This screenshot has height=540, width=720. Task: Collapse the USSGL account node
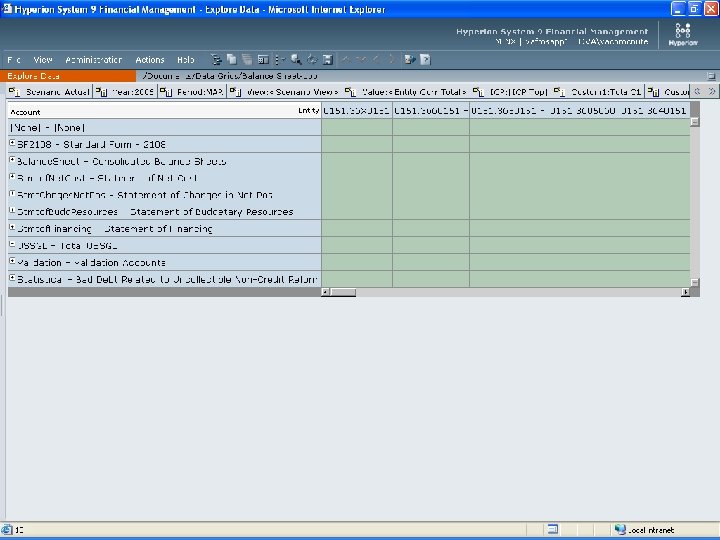(x=13, y=244)
